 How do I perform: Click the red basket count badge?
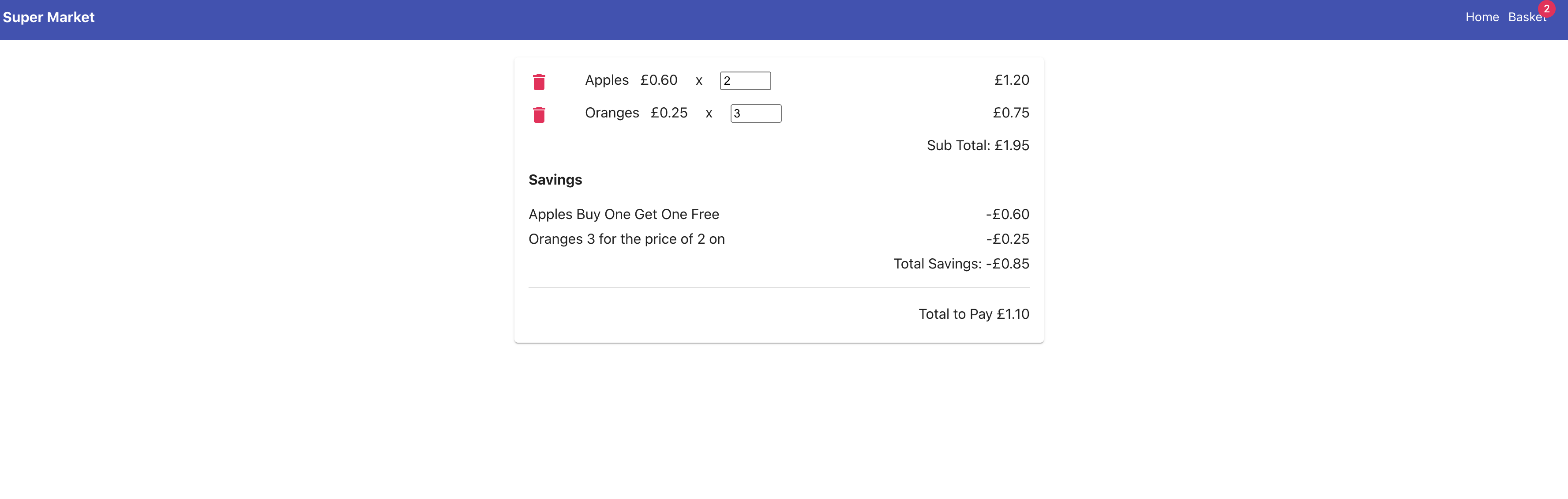[1546, 9]
